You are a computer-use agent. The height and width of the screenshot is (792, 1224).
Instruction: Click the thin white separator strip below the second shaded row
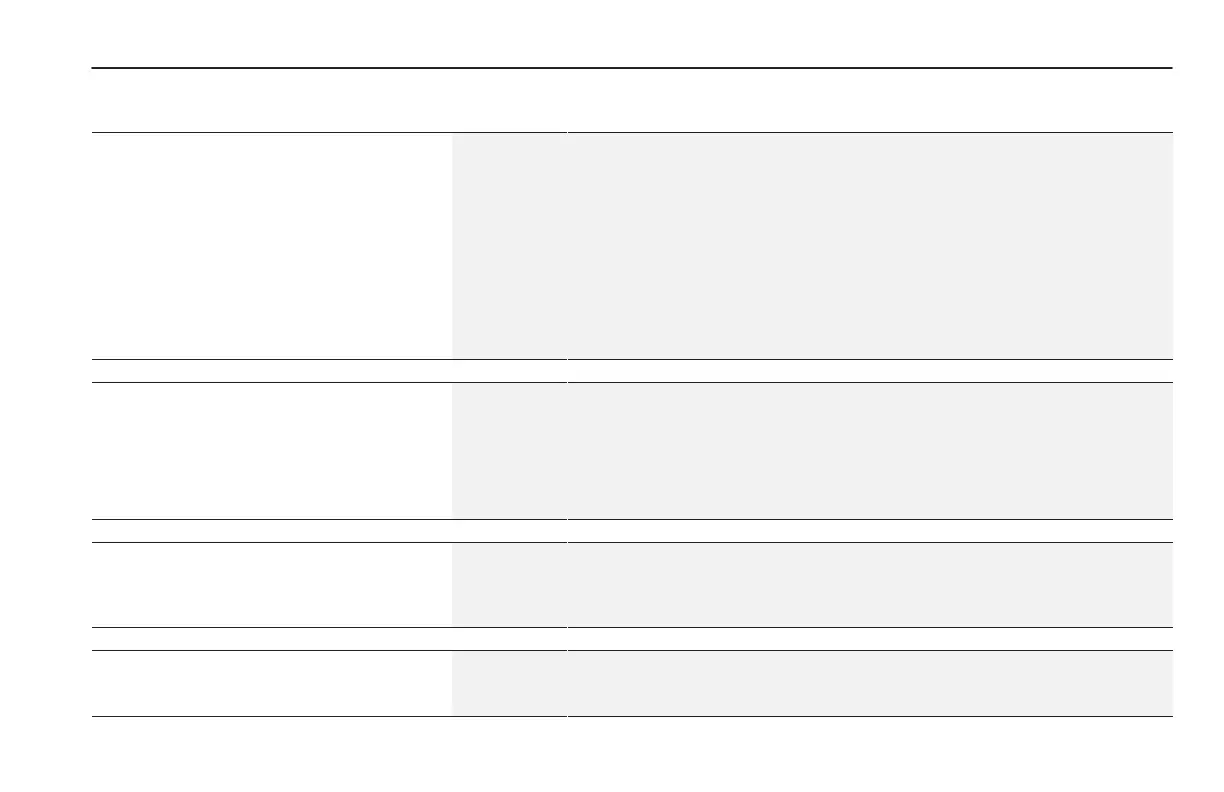tap(632, 531)
